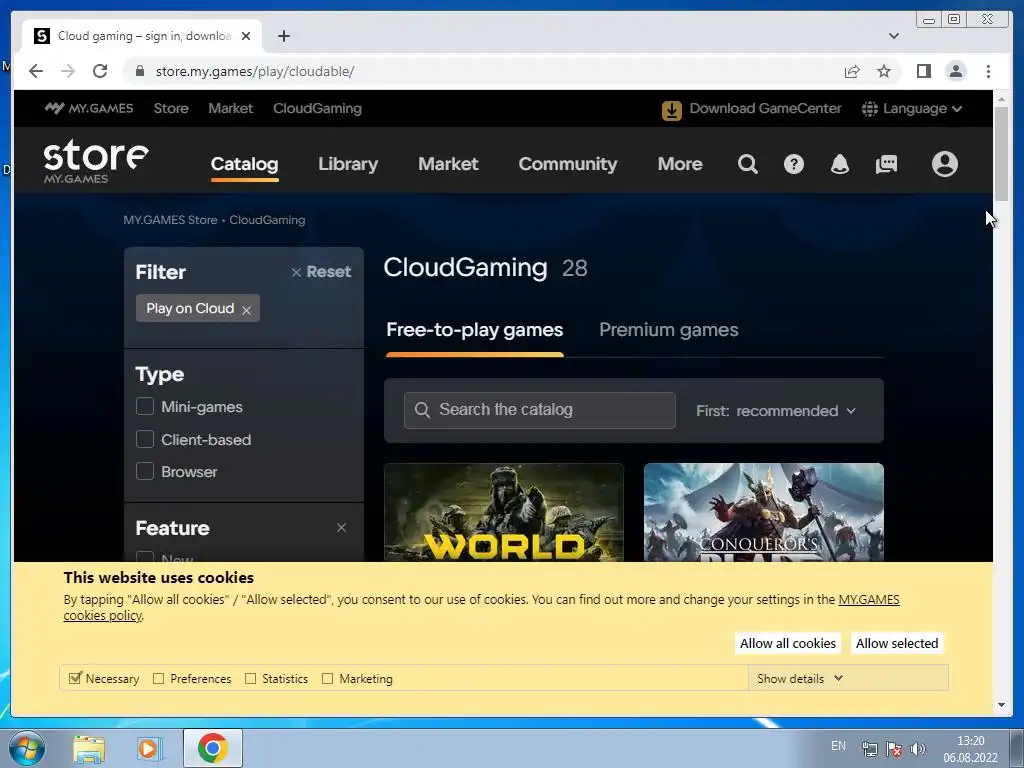The image size is (1024, 768).
Task: Close the Cloud gaming browser tab
Action: tap(246, 36)
